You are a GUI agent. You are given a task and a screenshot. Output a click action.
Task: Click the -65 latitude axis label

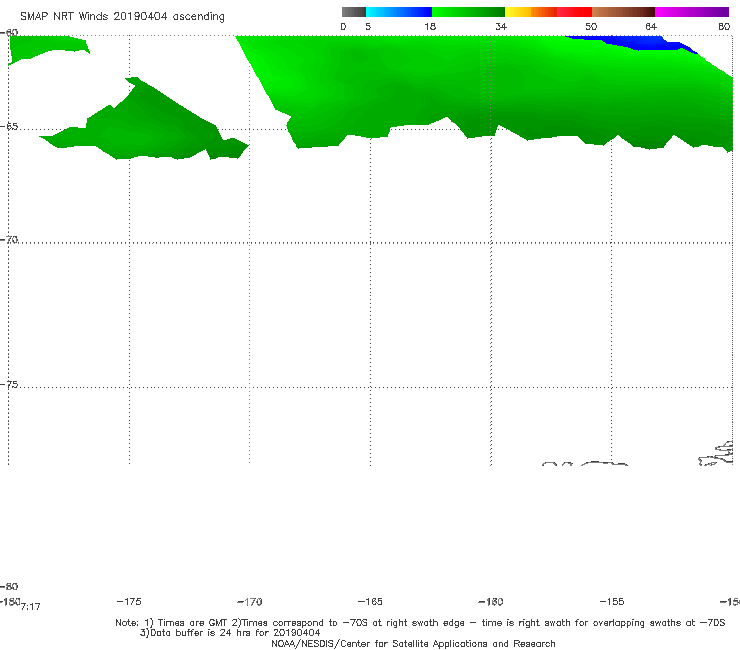(9, 127)
